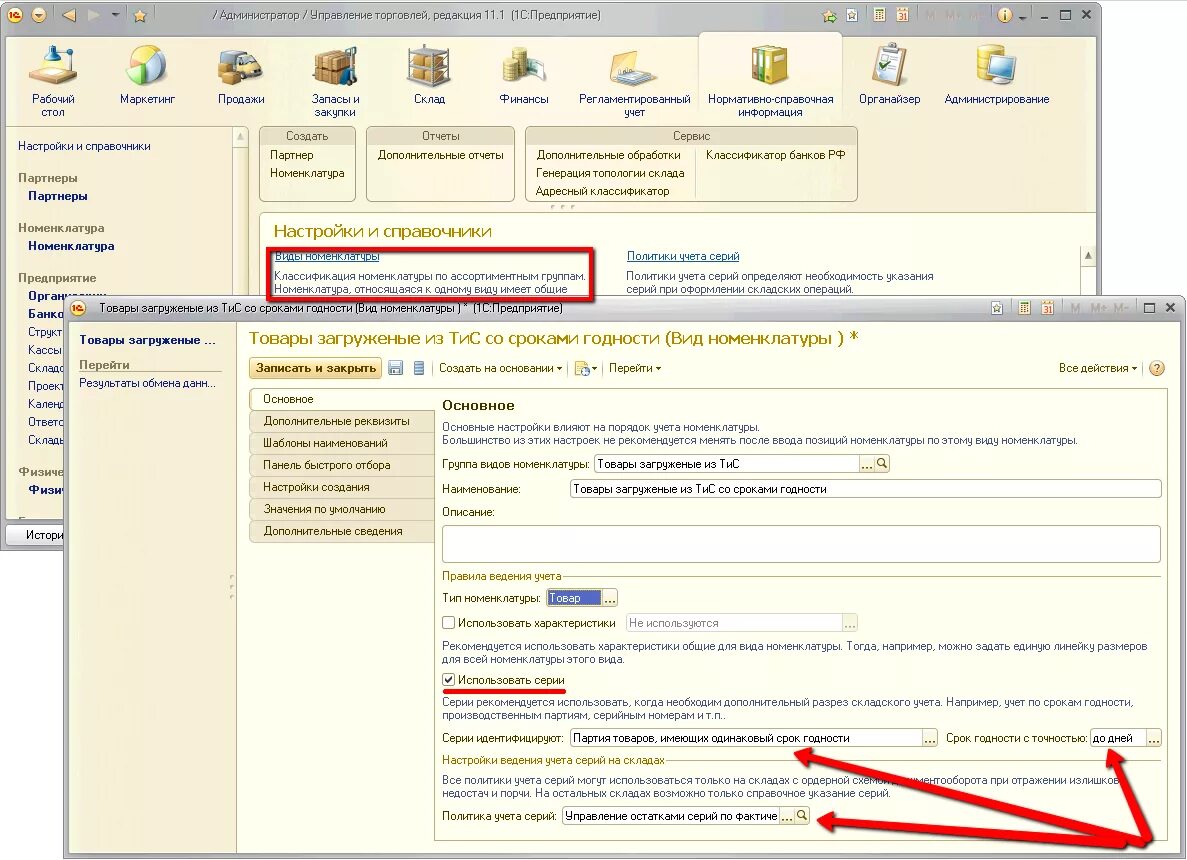
Task: Select Партнеры in left navigation panel
Action: point(58,196)
